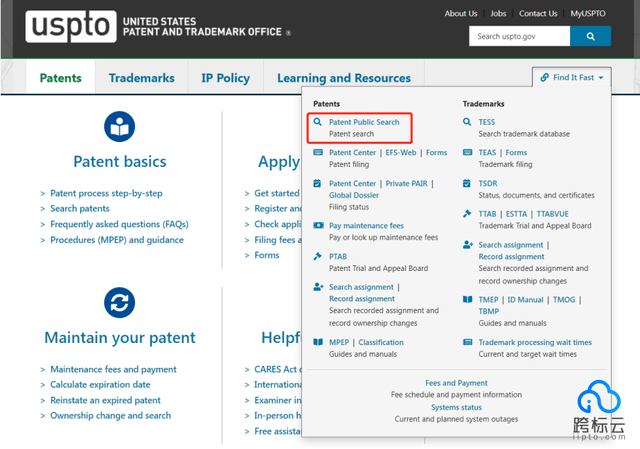The image size is (640, 449).
Task: Open Frequently asked questions (FAQs) link
Action: pos(119,224)
